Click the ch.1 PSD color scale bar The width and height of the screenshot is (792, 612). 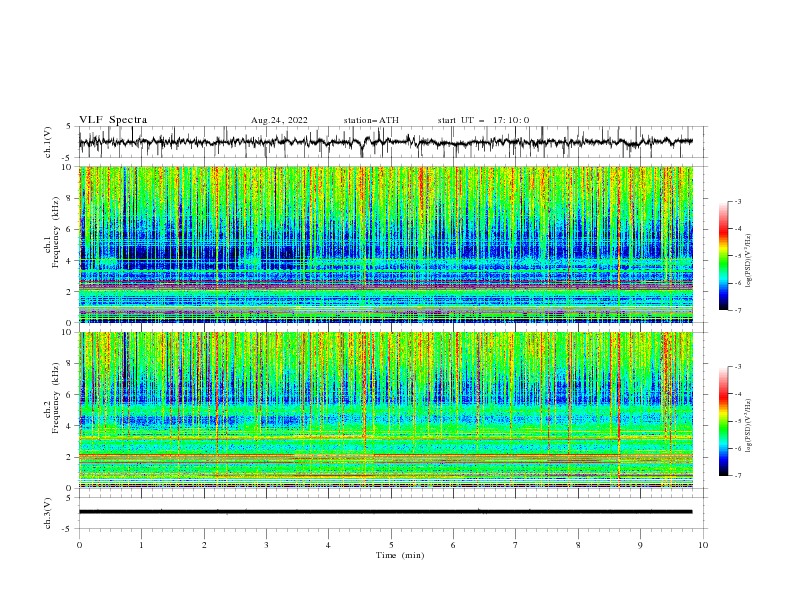click(x=724, y=256)
